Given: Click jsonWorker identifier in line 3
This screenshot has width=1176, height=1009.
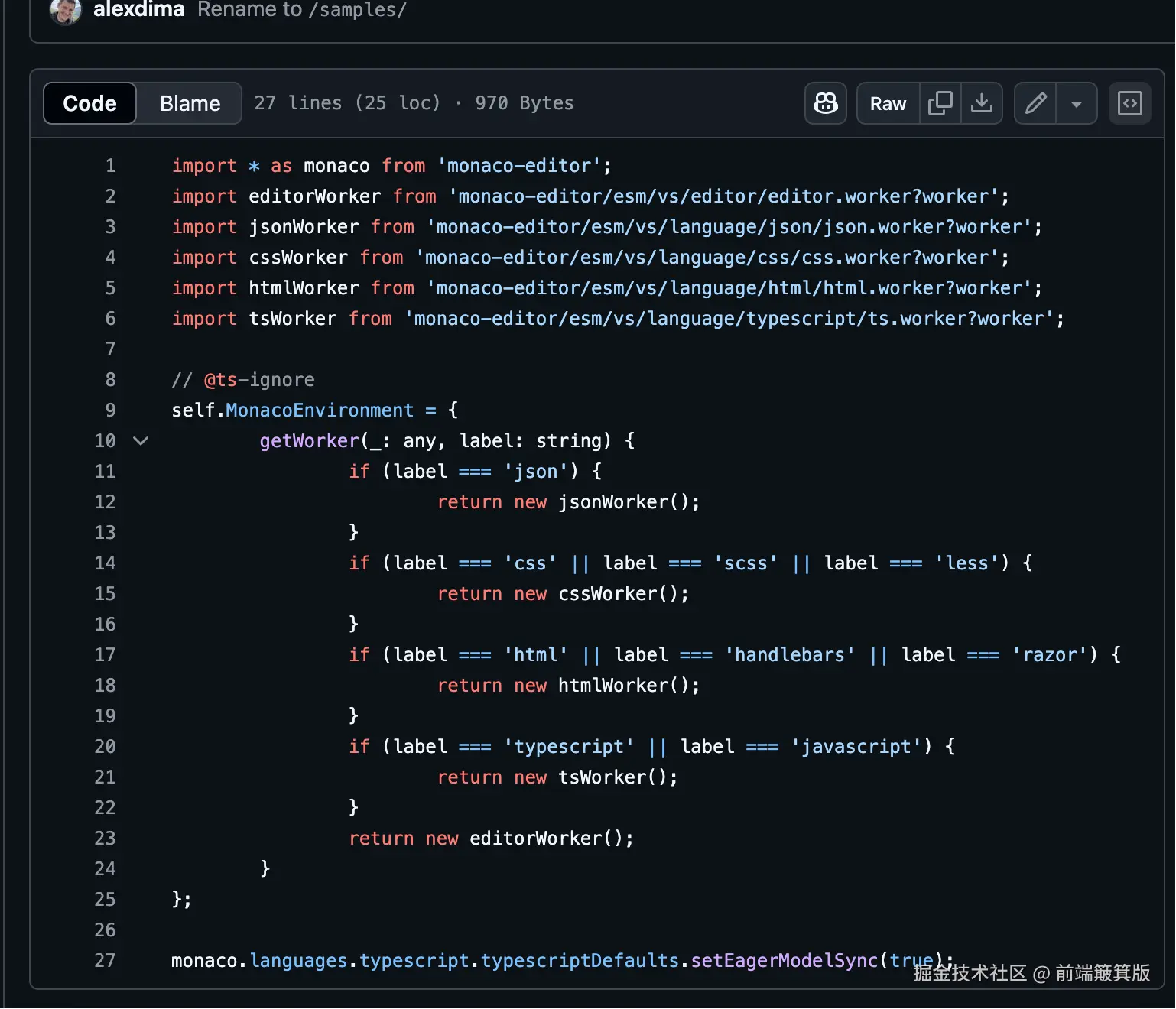Looking at the screenshot, I should click(304, 227).
